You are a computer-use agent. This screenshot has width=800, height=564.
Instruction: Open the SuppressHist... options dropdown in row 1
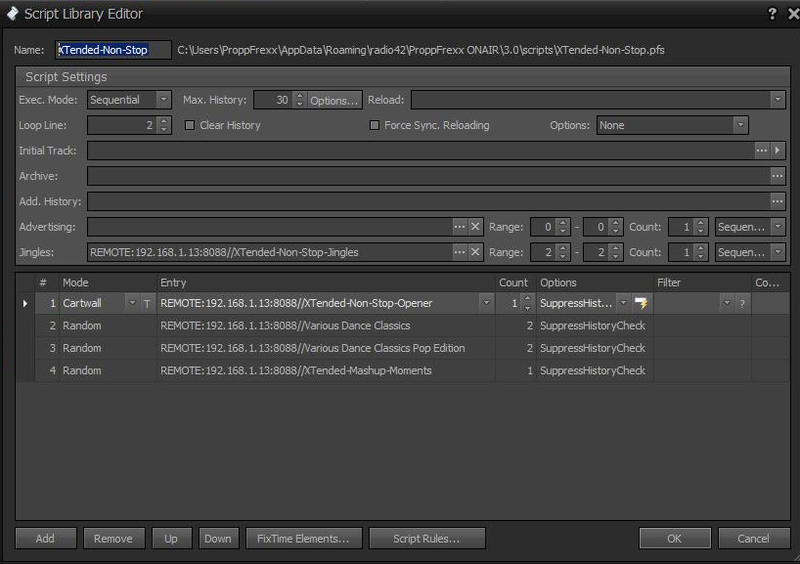click(623, 303)
